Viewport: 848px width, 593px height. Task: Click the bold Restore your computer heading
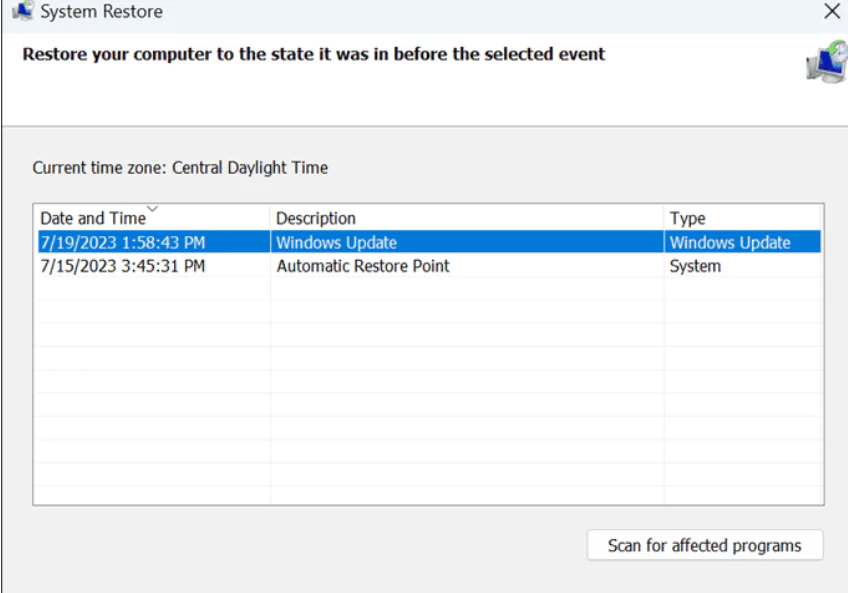click(313, 54)
